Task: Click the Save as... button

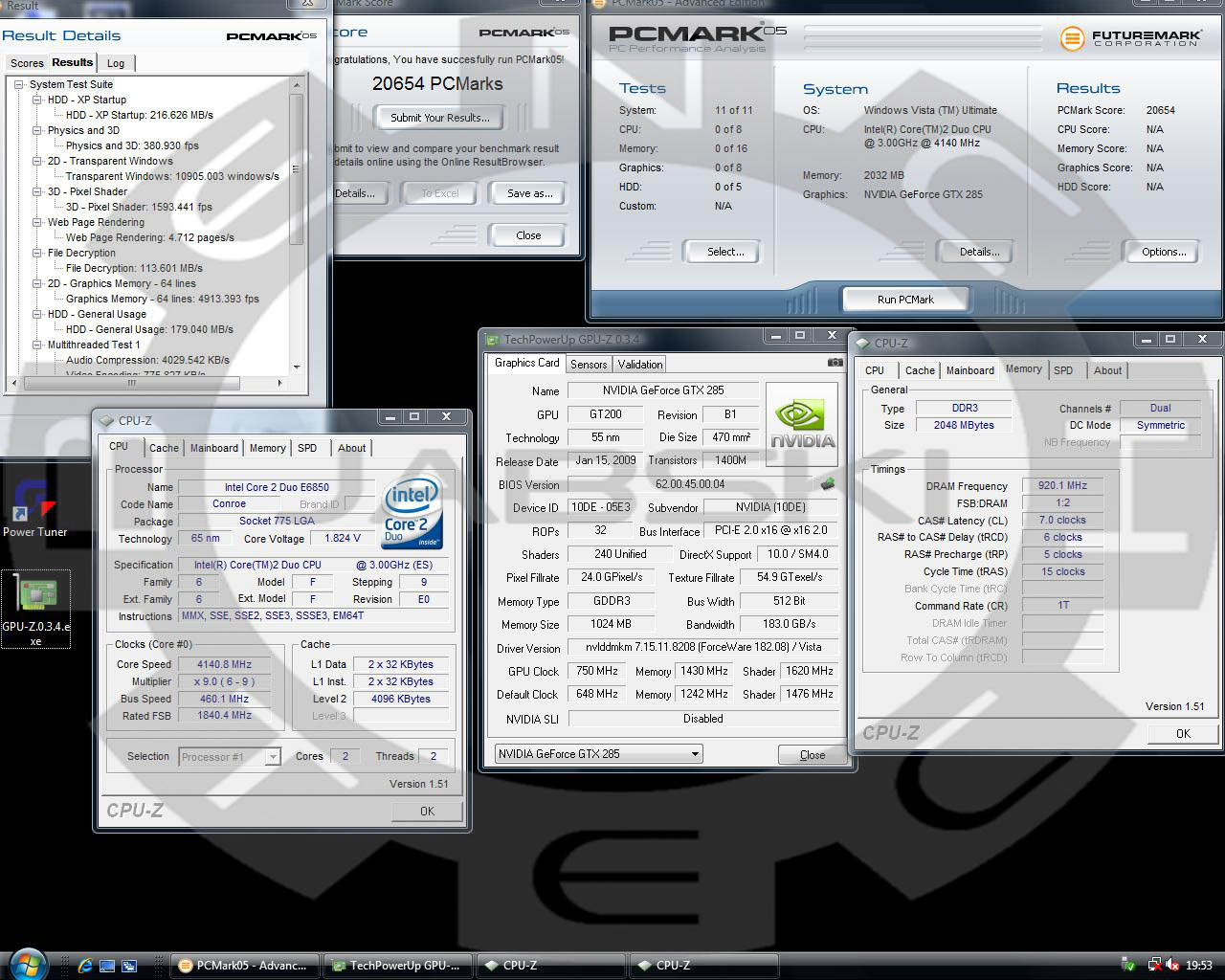Action: click(x=529, y=193)
